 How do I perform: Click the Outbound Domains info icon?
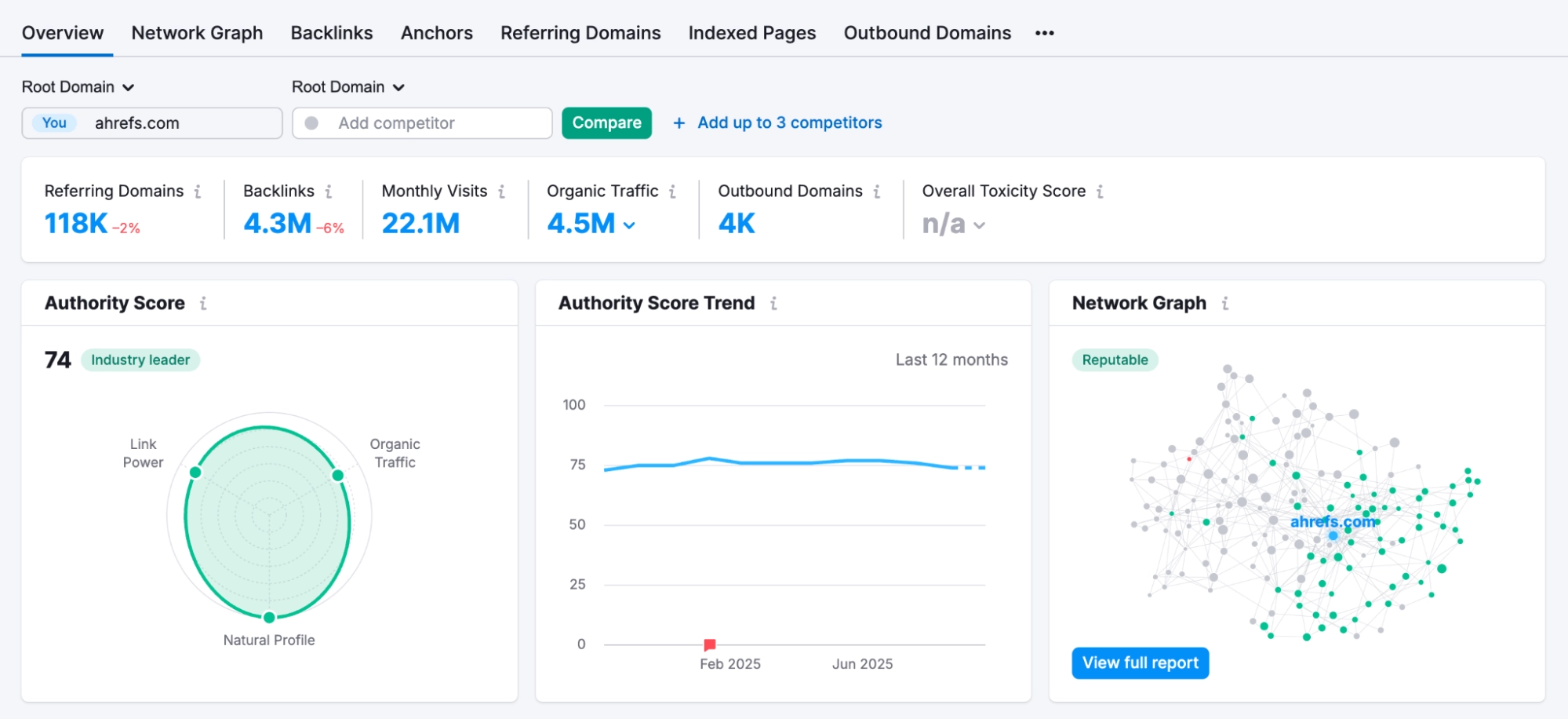(878, 191)
